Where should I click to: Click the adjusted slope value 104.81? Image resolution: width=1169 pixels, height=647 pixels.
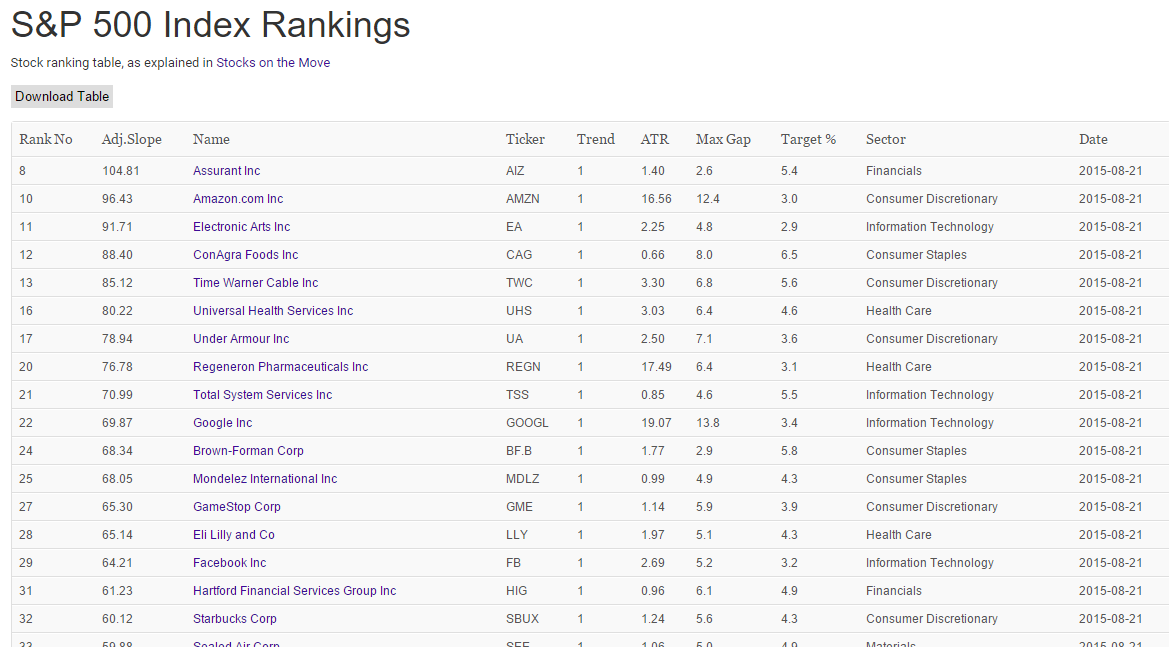(121, 171)
